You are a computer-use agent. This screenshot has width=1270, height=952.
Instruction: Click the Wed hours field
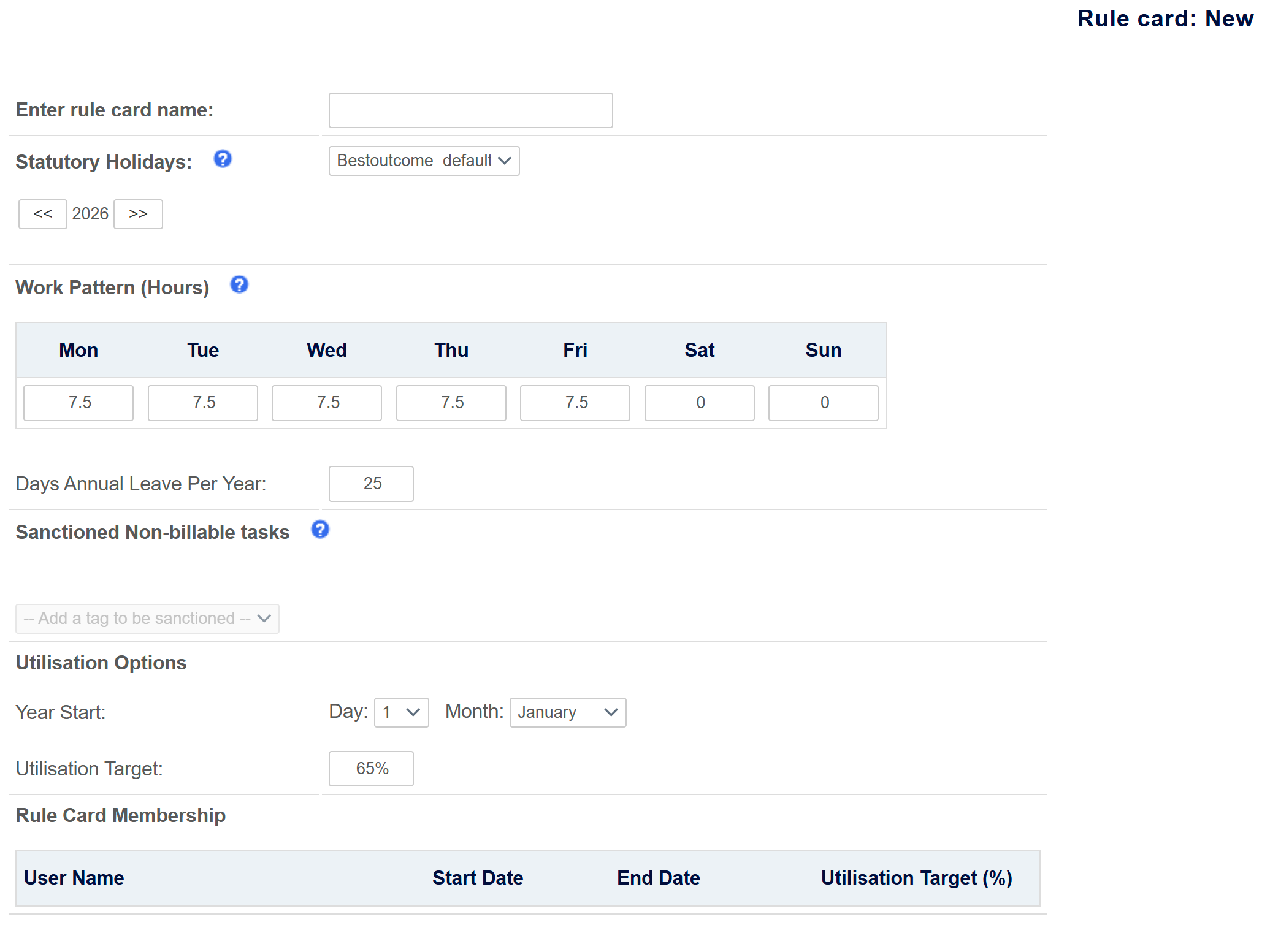327,403
